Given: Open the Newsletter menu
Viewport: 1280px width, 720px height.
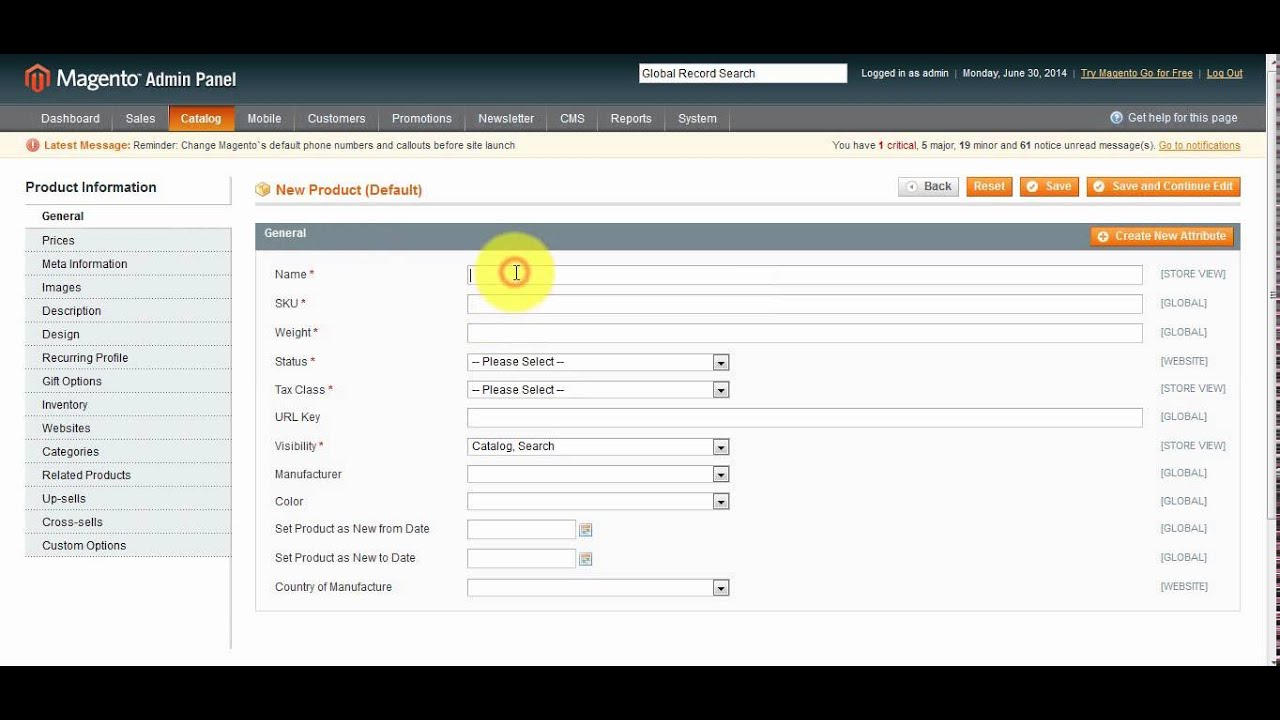Looking at the screenshot, I should click(506, 118).
